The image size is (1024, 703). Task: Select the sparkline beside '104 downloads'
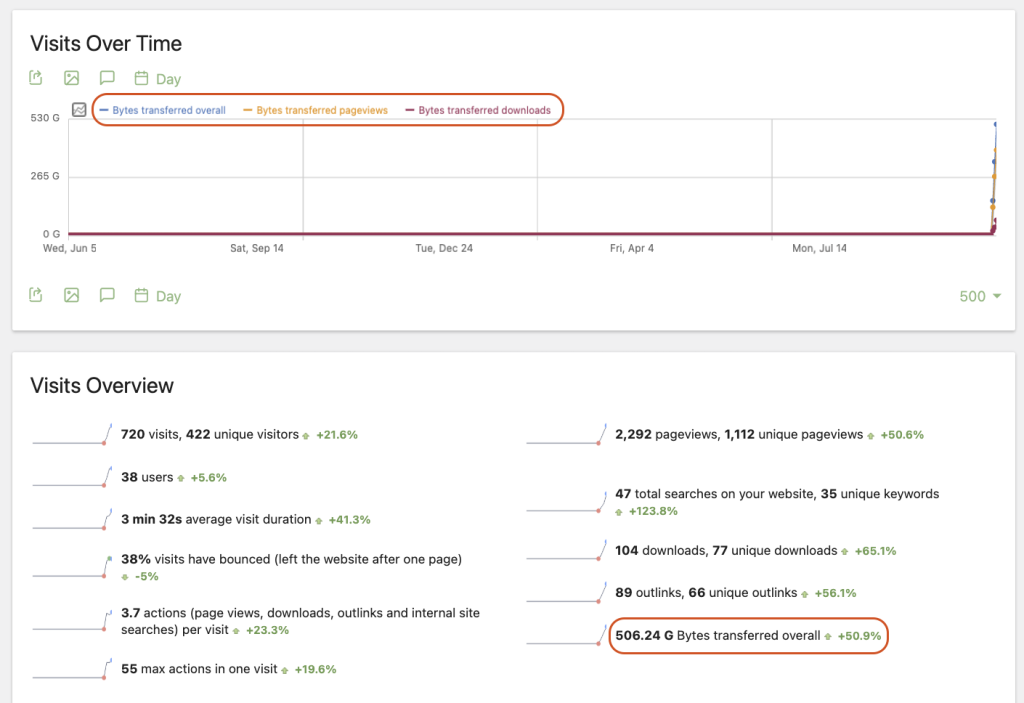click(566, 551)
